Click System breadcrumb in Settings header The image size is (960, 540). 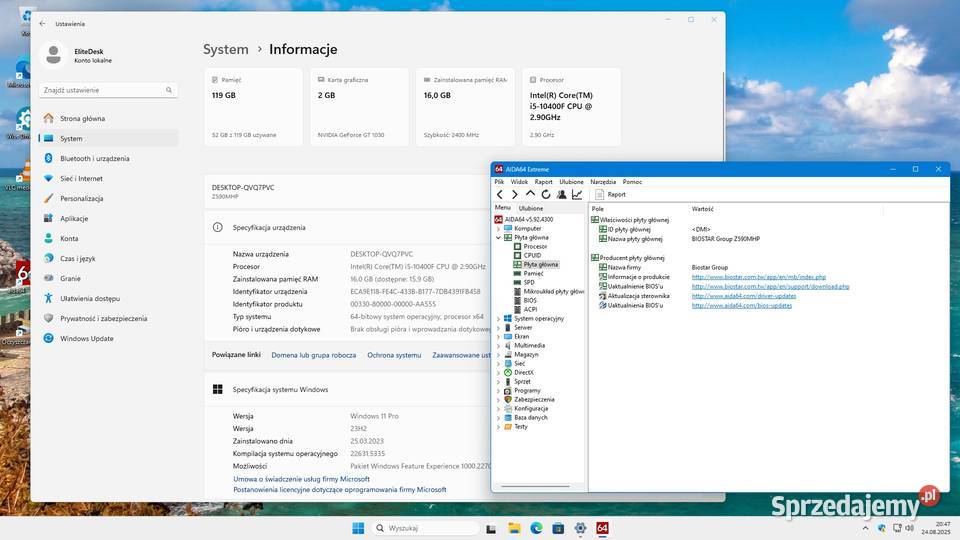click(226, 50)
